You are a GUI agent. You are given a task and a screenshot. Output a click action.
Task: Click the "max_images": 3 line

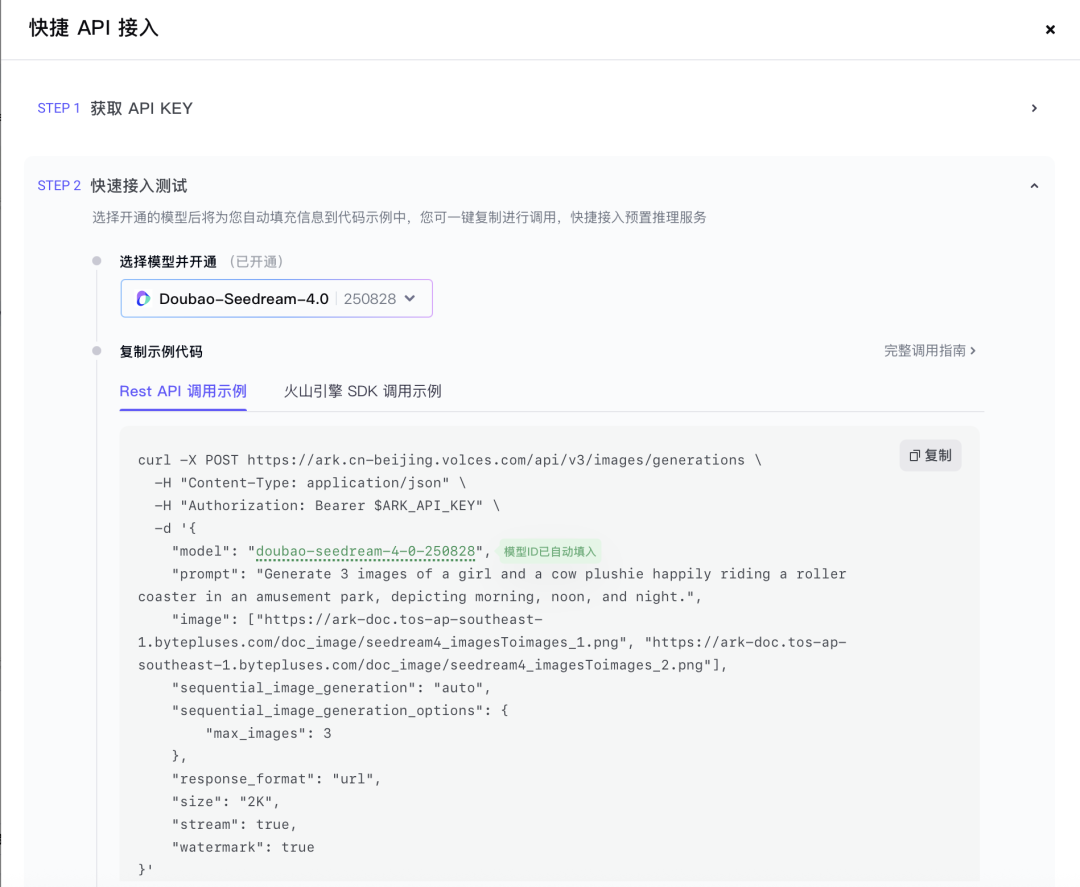tap(269, 733)
